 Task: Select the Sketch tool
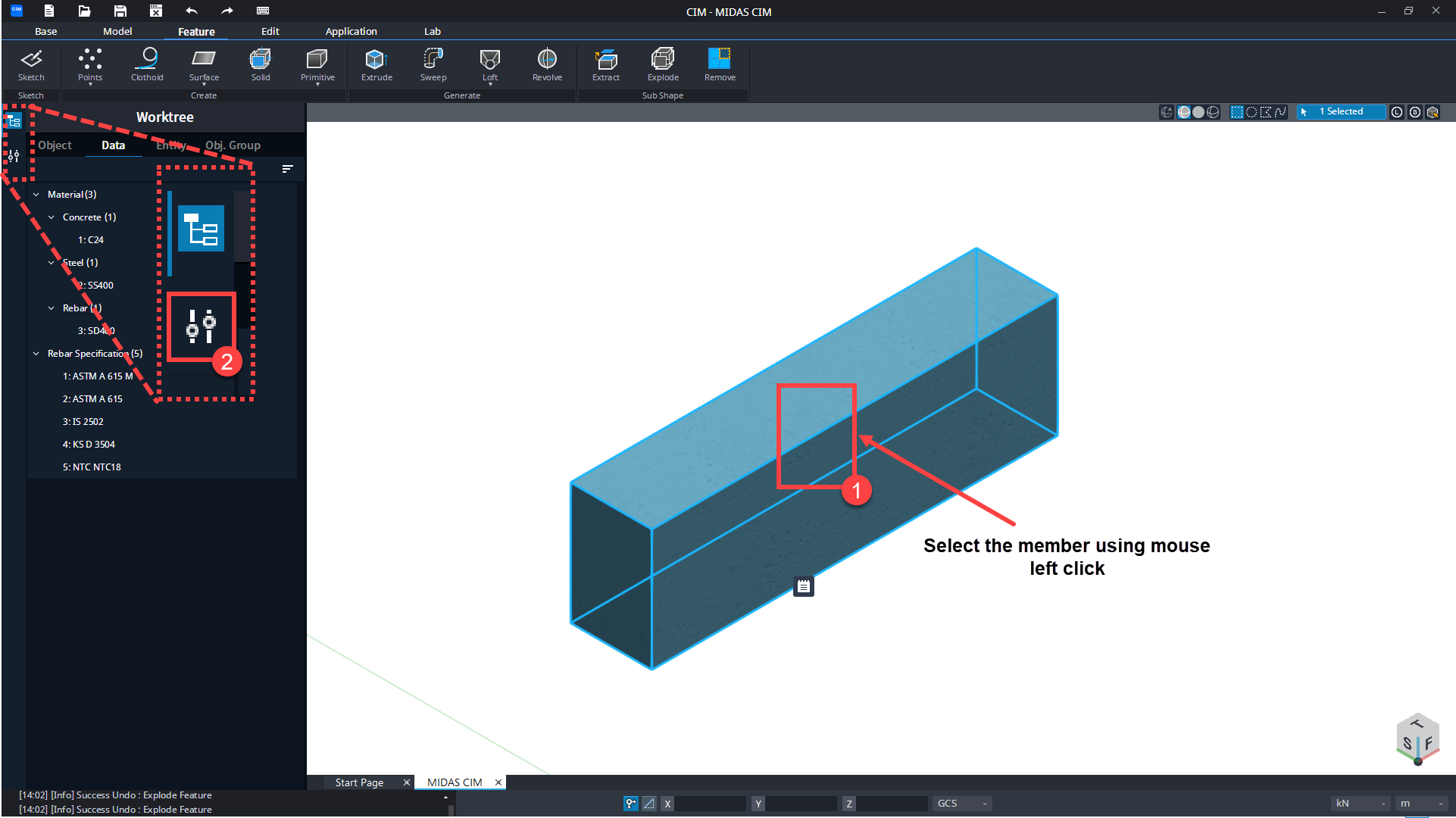[31, 64]
